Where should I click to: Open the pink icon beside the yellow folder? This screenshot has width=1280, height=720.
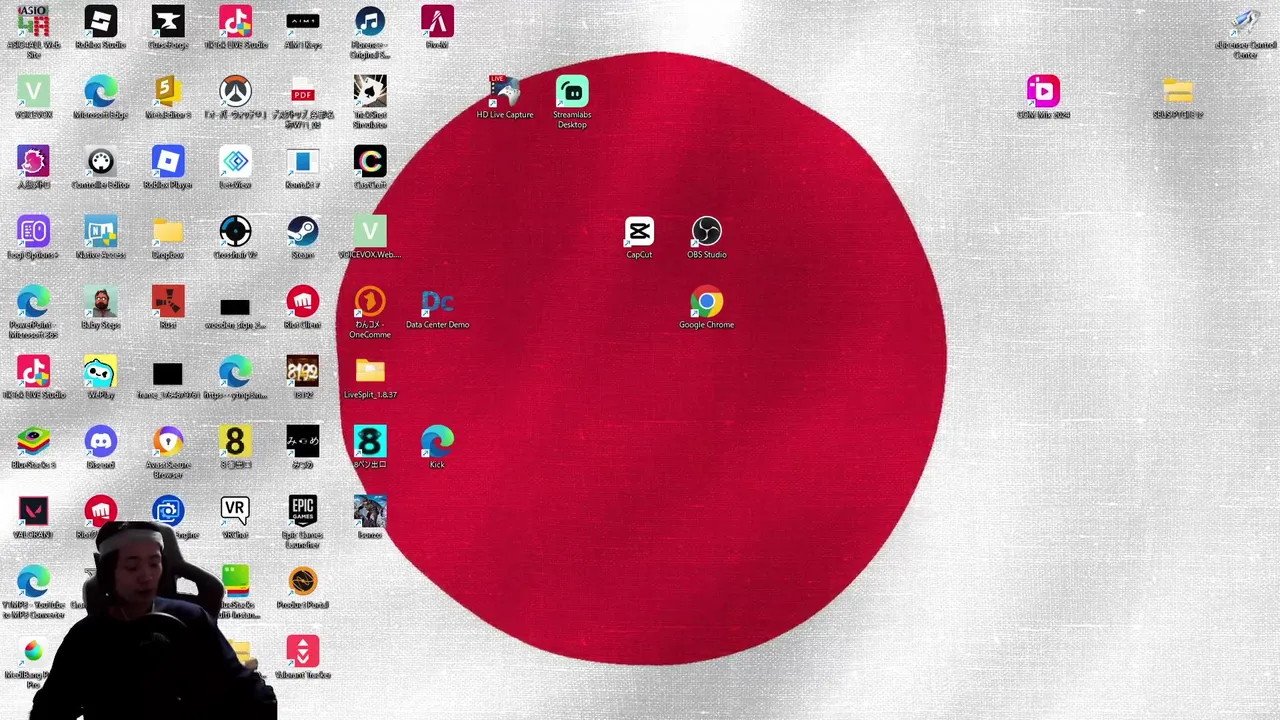1043,92
